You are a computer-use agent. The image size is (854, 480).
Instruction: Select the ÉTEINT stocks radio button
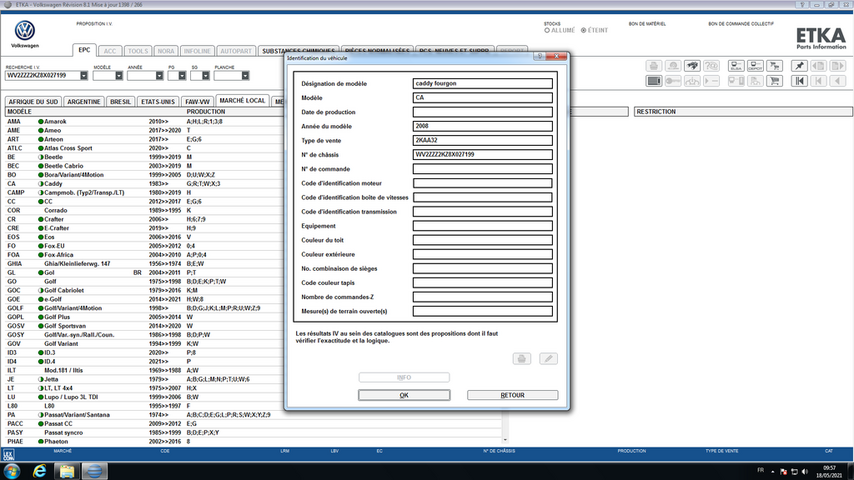tap(583, 31)
